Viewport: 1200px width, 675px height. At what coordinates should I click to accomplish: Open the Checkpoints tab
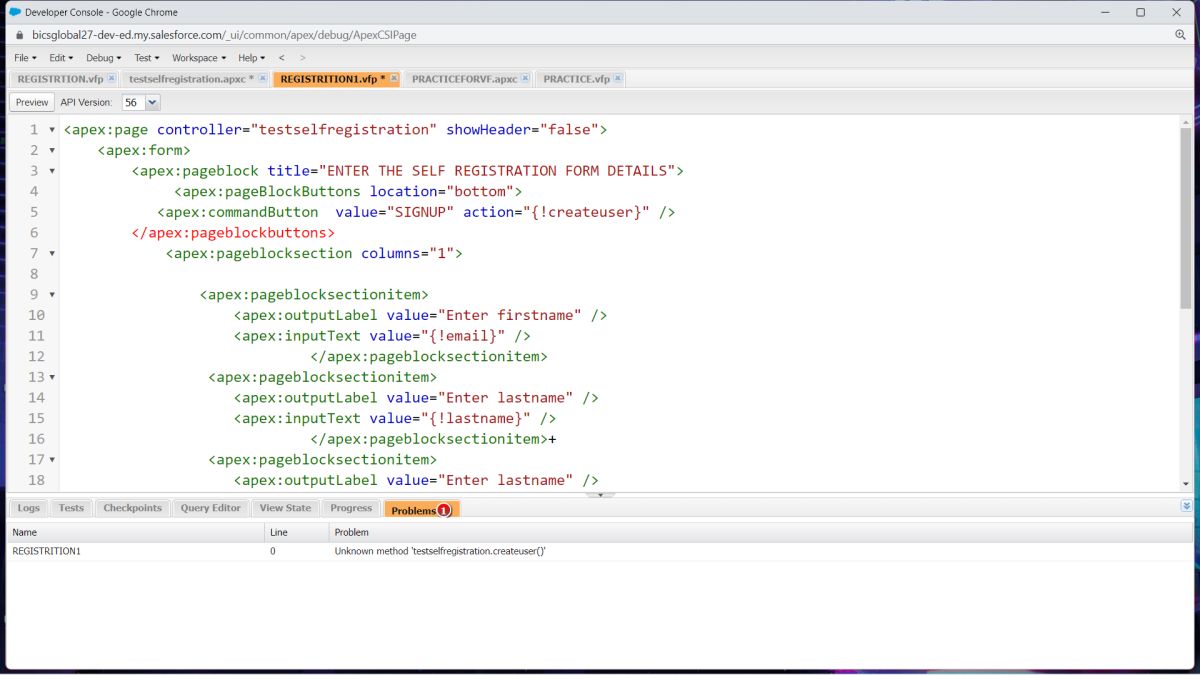coord(132,508)
